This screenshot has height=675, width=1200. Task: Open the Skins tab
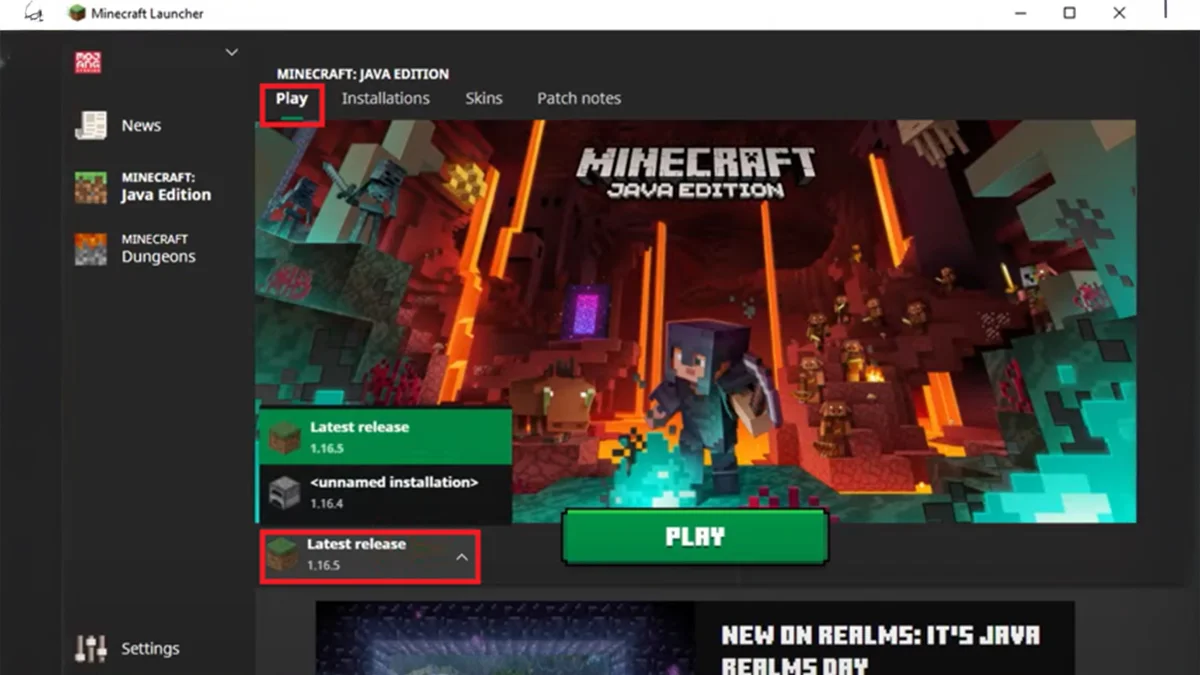483,98
